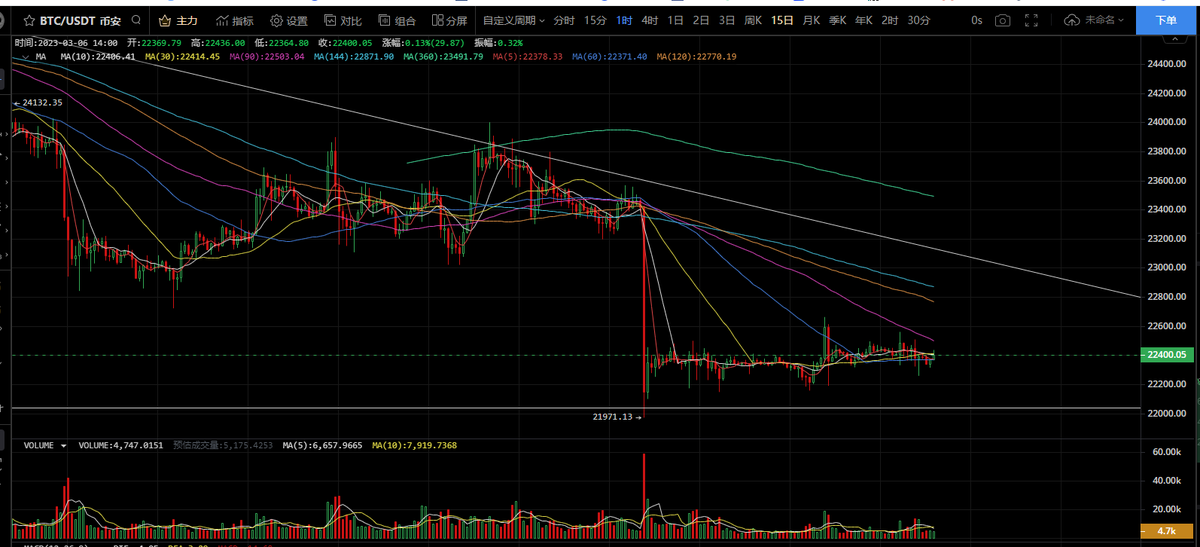
Task: Click the 0s countdown timer
Action: coord(976,20)
